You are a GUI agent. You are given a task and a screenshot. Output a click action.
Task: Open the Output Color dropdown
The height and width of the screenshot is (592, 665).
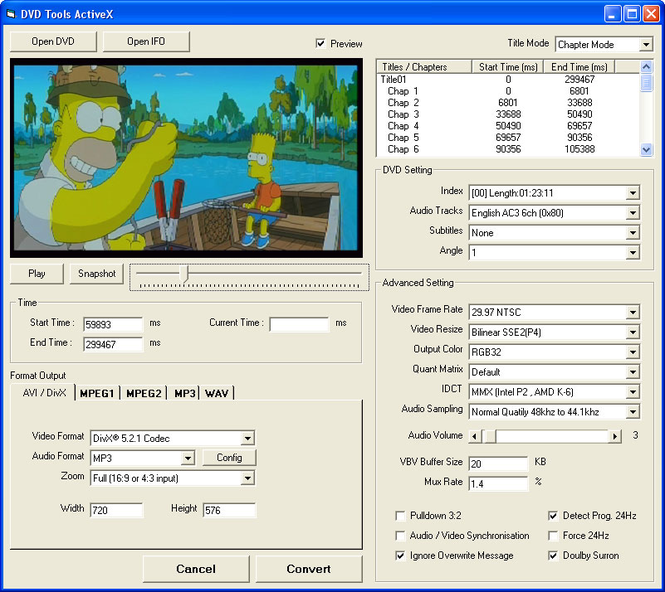(554, 352)
